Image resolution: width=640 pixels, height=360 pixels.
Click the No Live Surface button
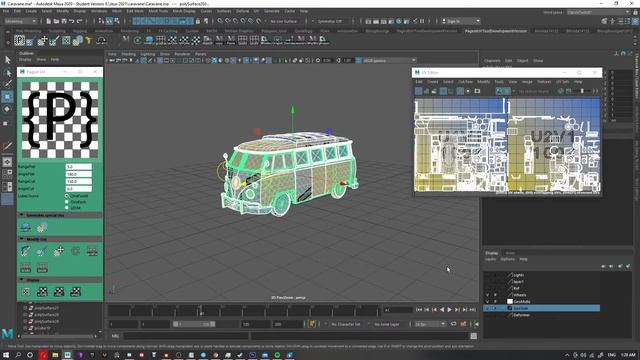[283, 21]
